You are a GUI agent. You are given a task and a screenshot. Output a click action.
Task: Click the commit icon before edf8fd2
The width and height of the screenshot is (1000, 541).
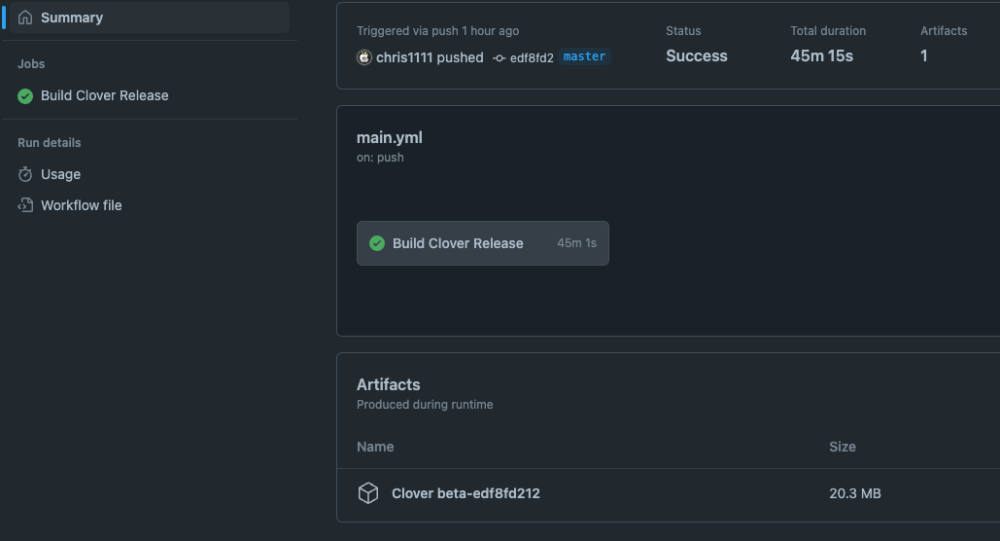[499, 58]
